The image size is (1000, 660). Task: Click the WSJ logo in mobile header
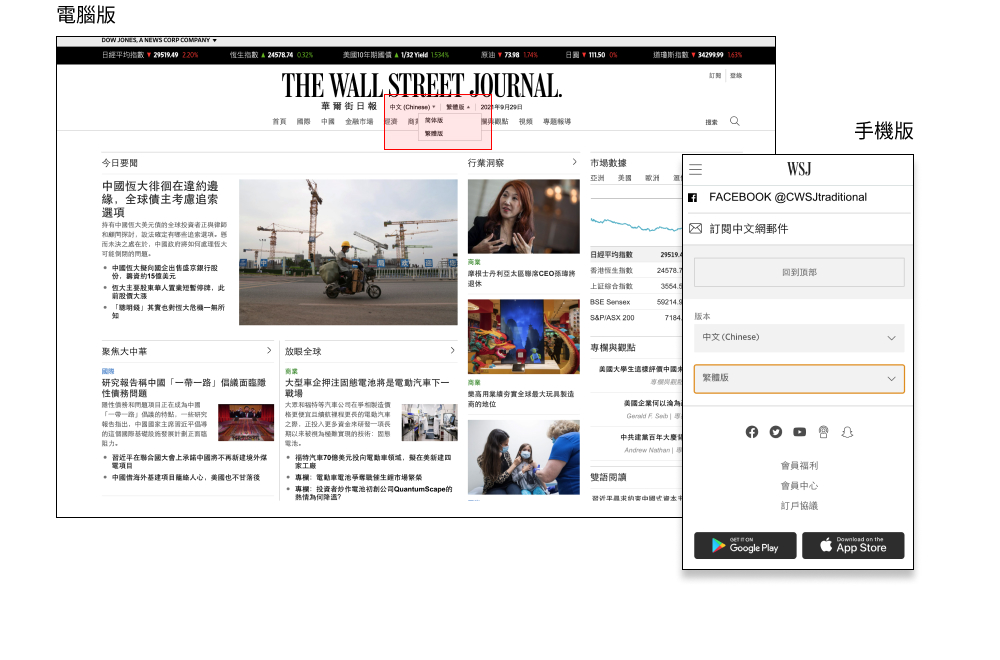click(799, 169)
